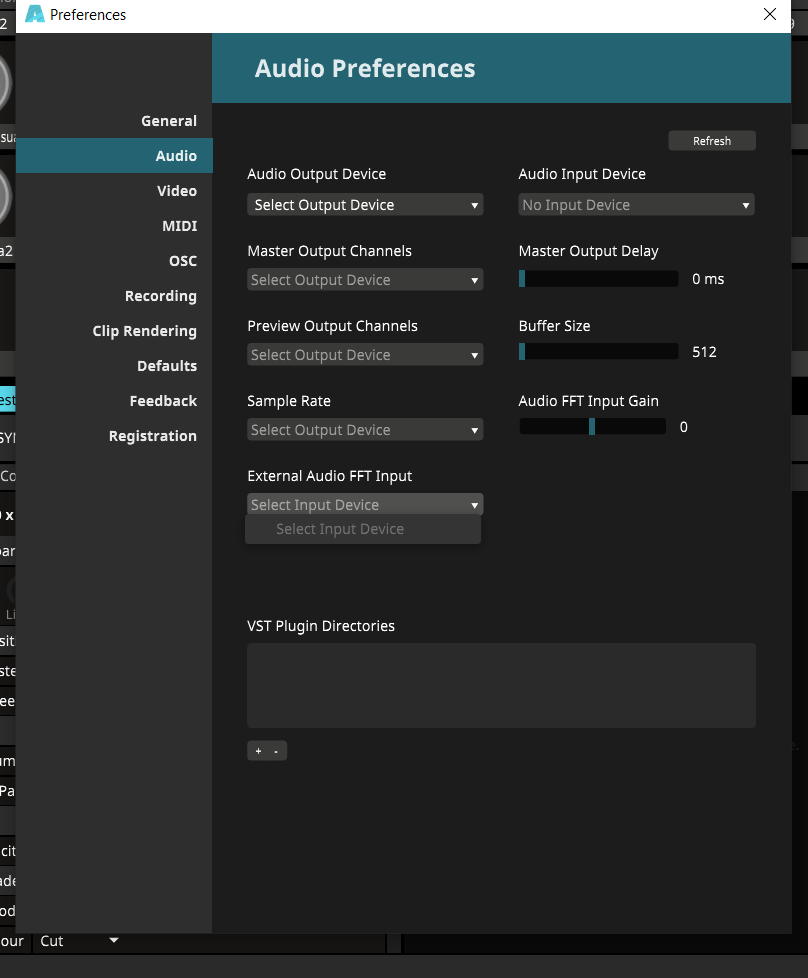Open the Sample Rate dropdown
This screenshot has height=978, width=808.
pos(364,430)
